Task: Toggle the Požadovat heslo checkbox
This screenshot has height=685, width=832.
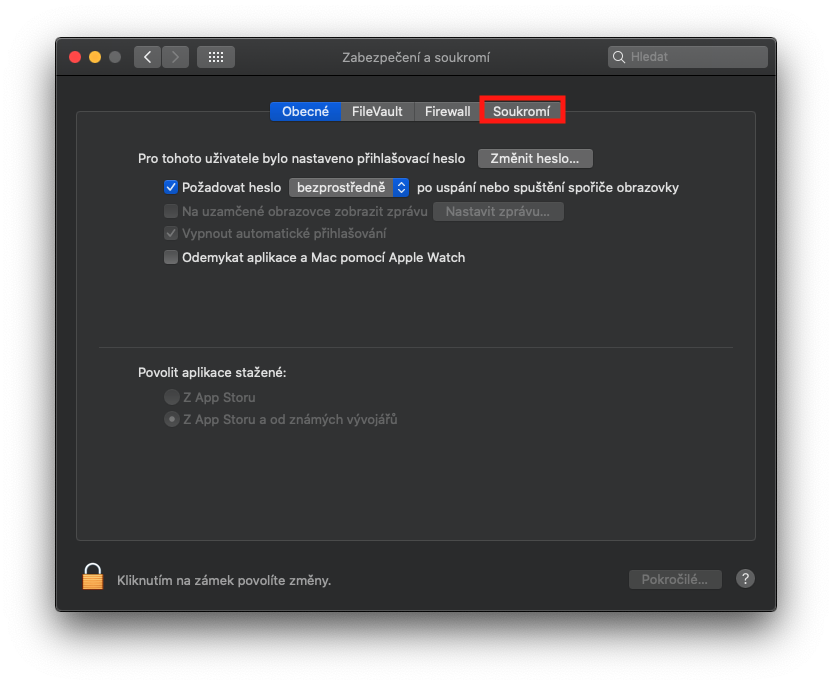Action: click(x=171, y=187)
